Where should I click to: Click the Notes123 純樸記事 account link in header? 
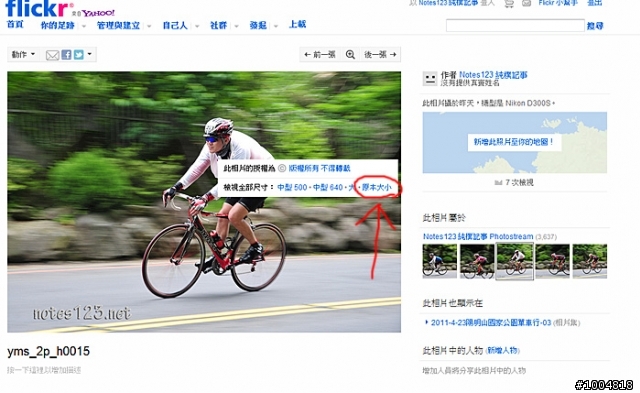[449, 3]
